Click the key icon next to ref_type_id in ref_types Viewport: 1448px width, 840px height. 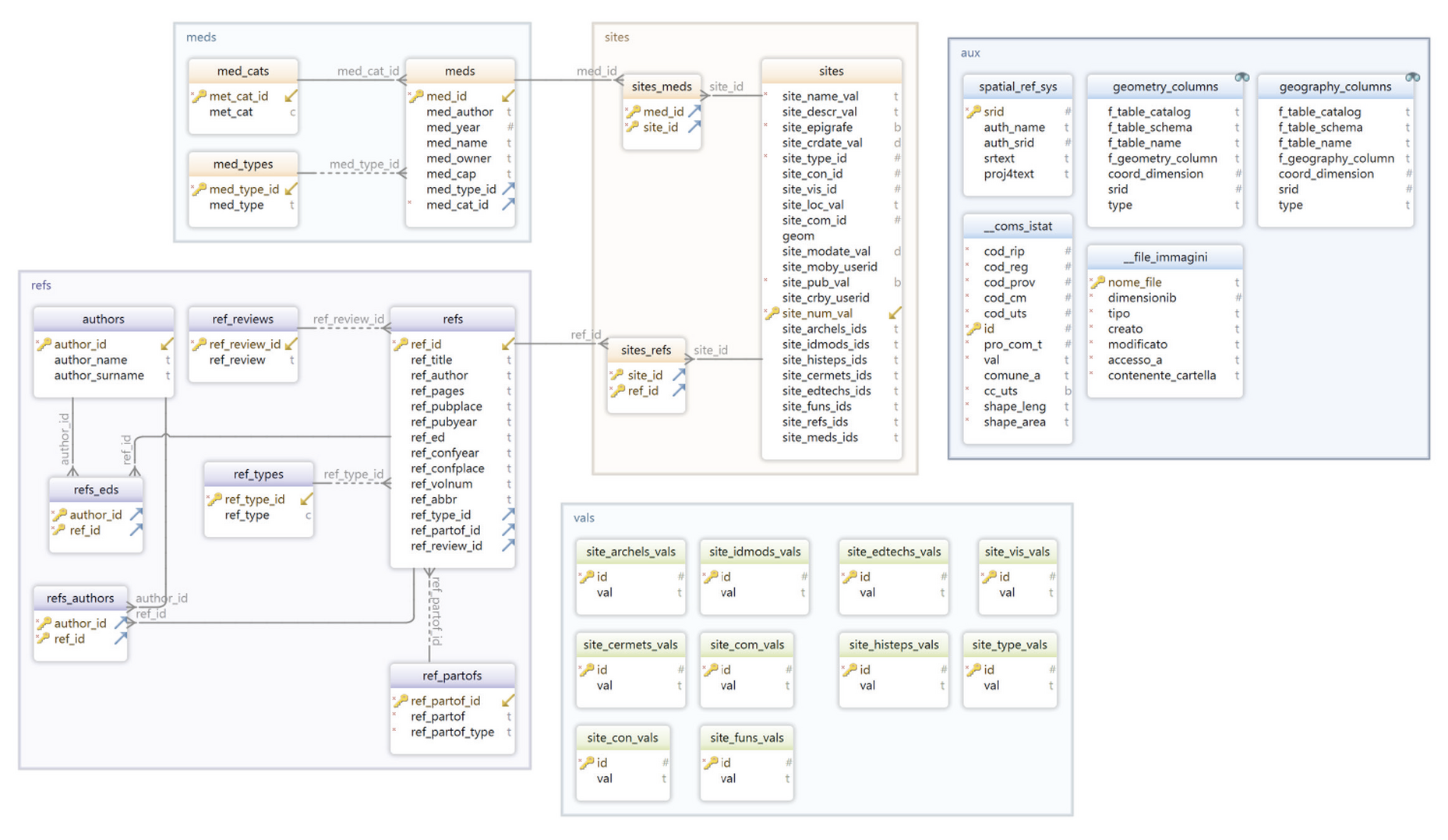214,499
